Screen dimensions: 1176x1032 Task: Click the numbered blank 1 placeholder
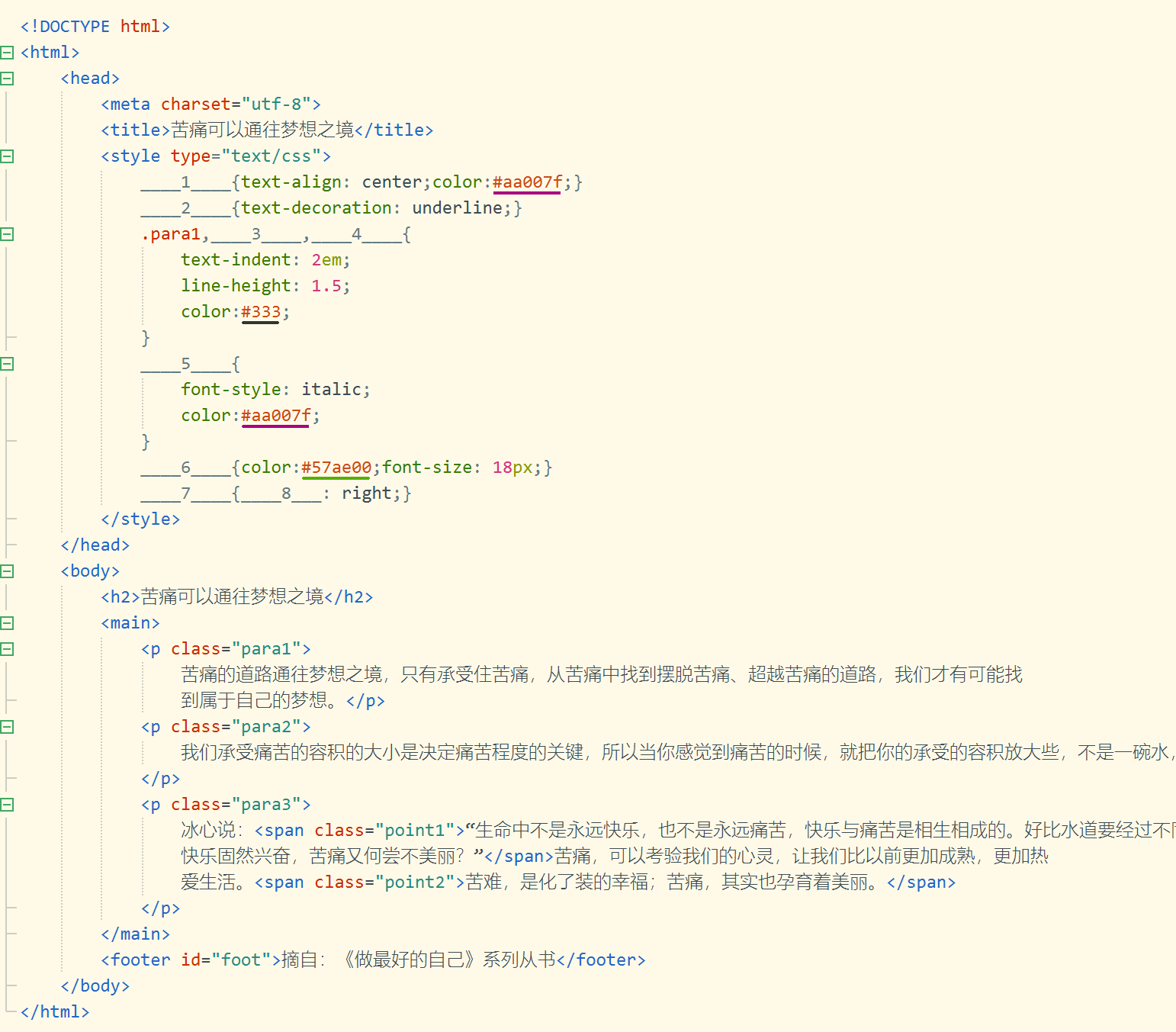coord(186,182)
